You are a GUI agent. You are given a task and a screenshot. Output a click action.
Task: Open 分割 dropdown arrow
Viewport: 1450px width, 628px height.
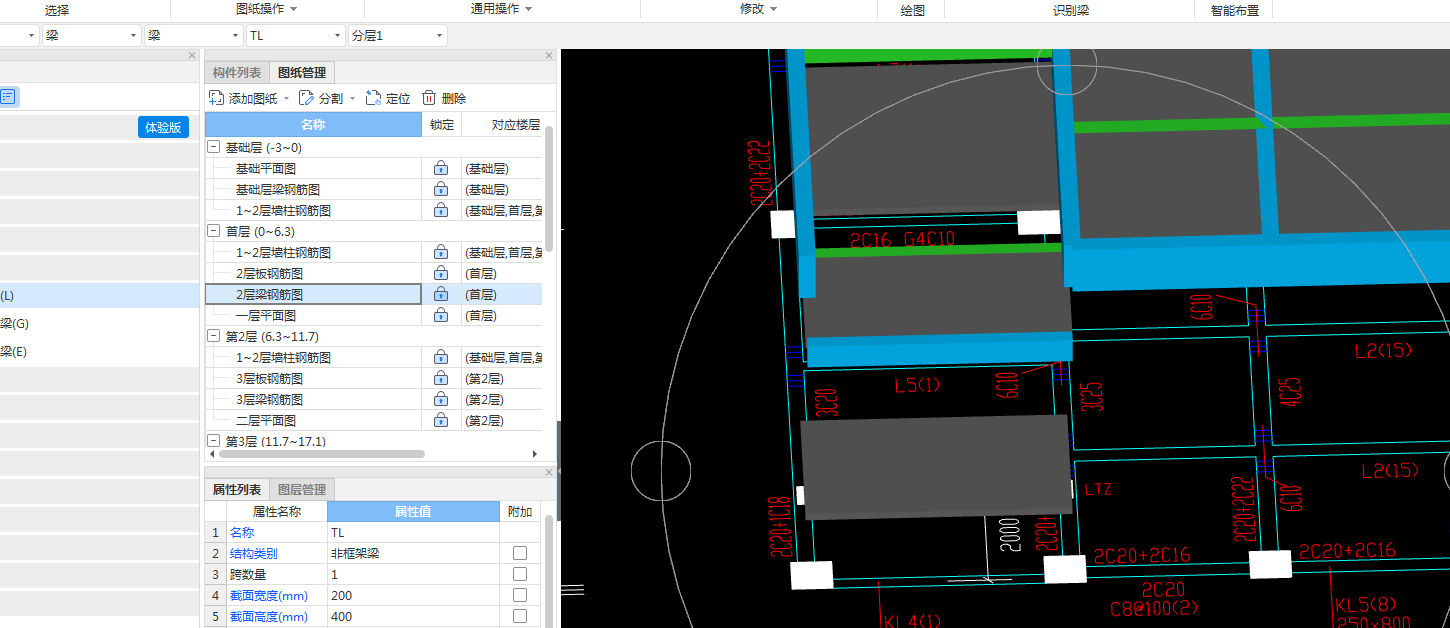352,99
